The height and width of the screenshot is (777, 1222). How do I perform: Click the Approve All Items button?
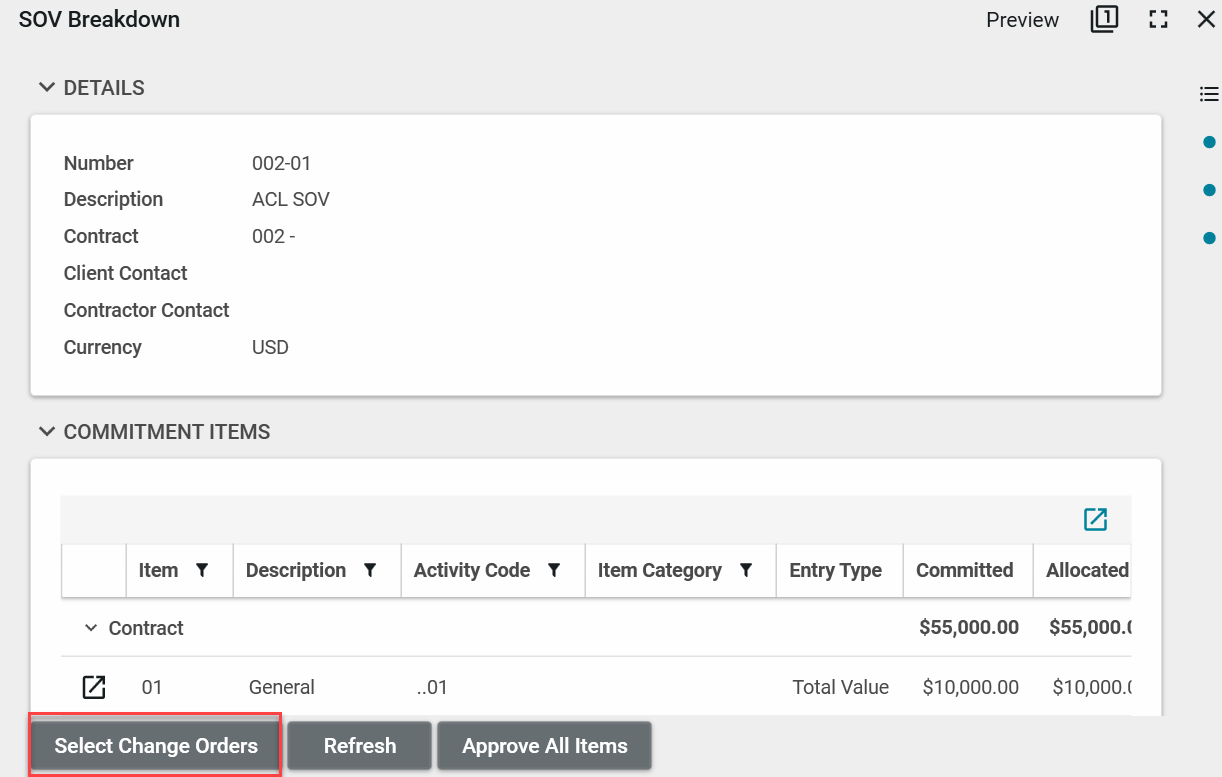pos(545,746)
